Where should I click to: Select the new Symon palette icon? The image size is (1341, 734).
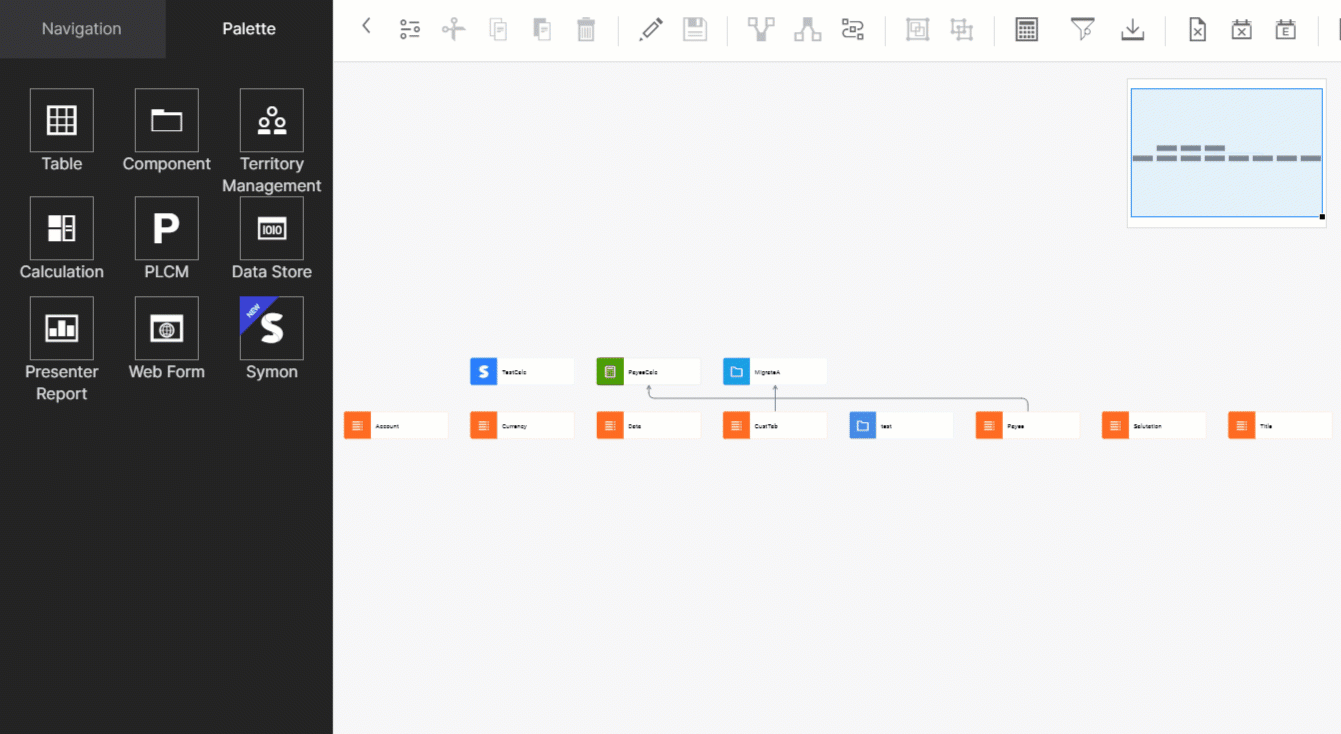pyautogui.click(x=271, y=328)
